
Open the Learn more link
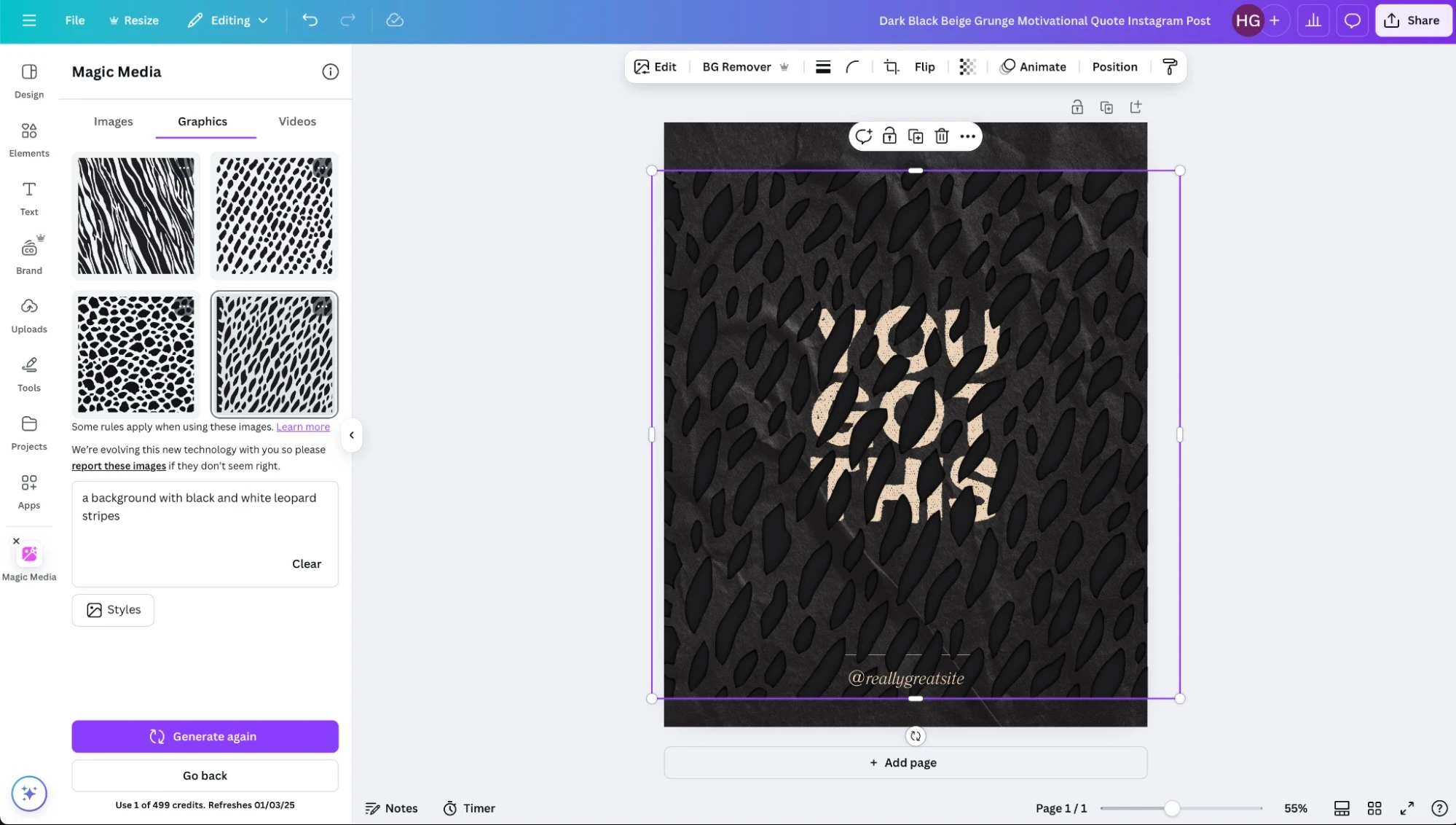pyautogui.click(x=303, y=427)
